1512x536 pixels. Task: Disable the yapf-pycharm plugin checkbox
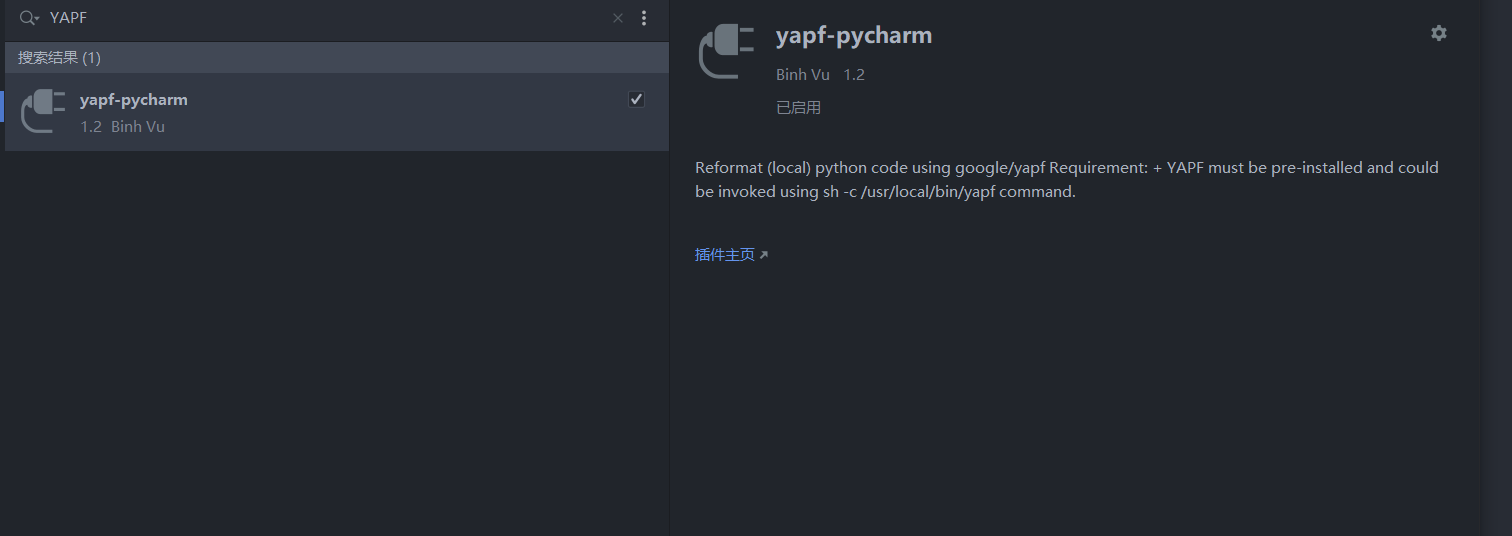pos(636,99)
